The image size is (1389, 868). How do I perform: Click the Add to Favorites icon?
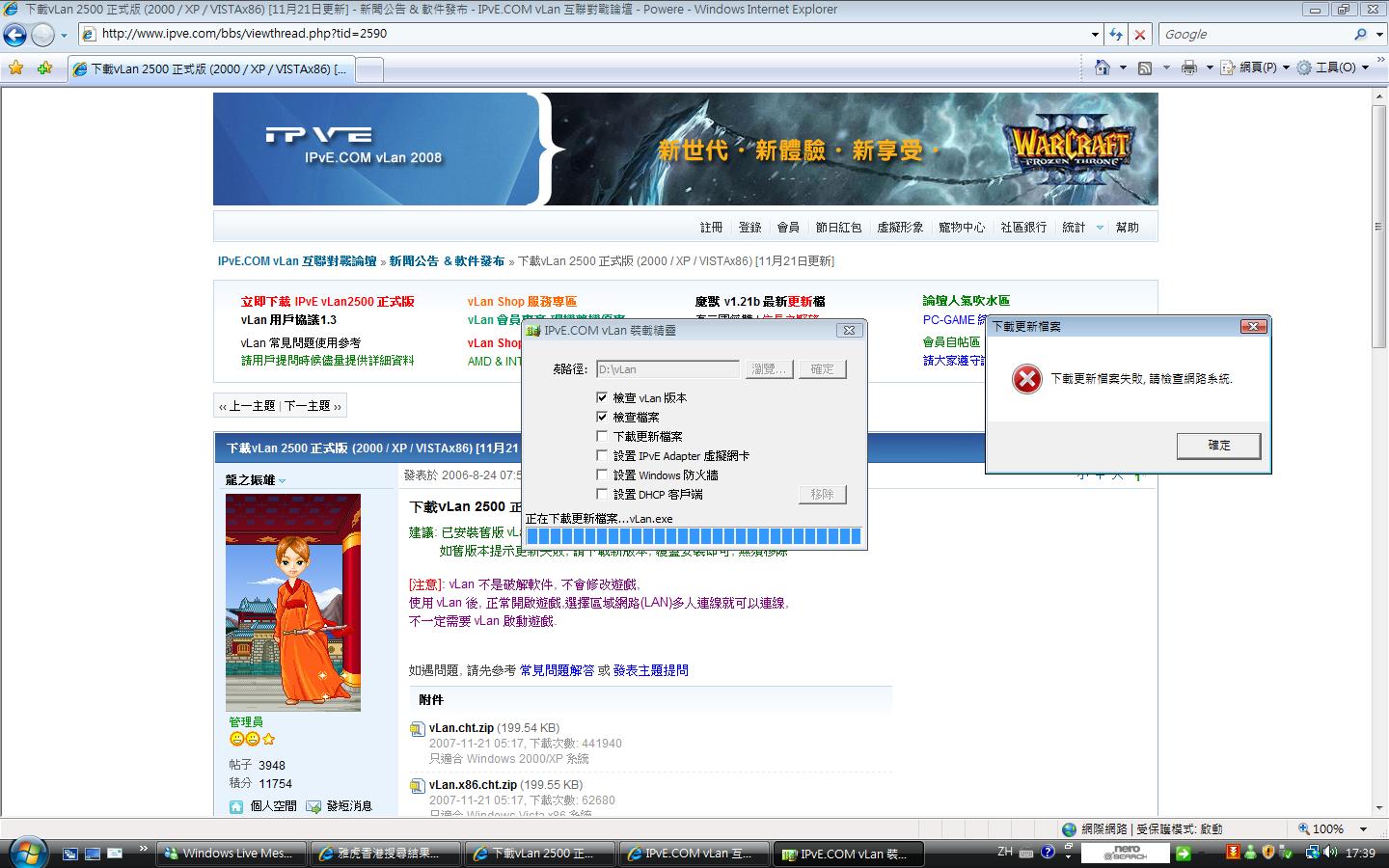point(44,68)
